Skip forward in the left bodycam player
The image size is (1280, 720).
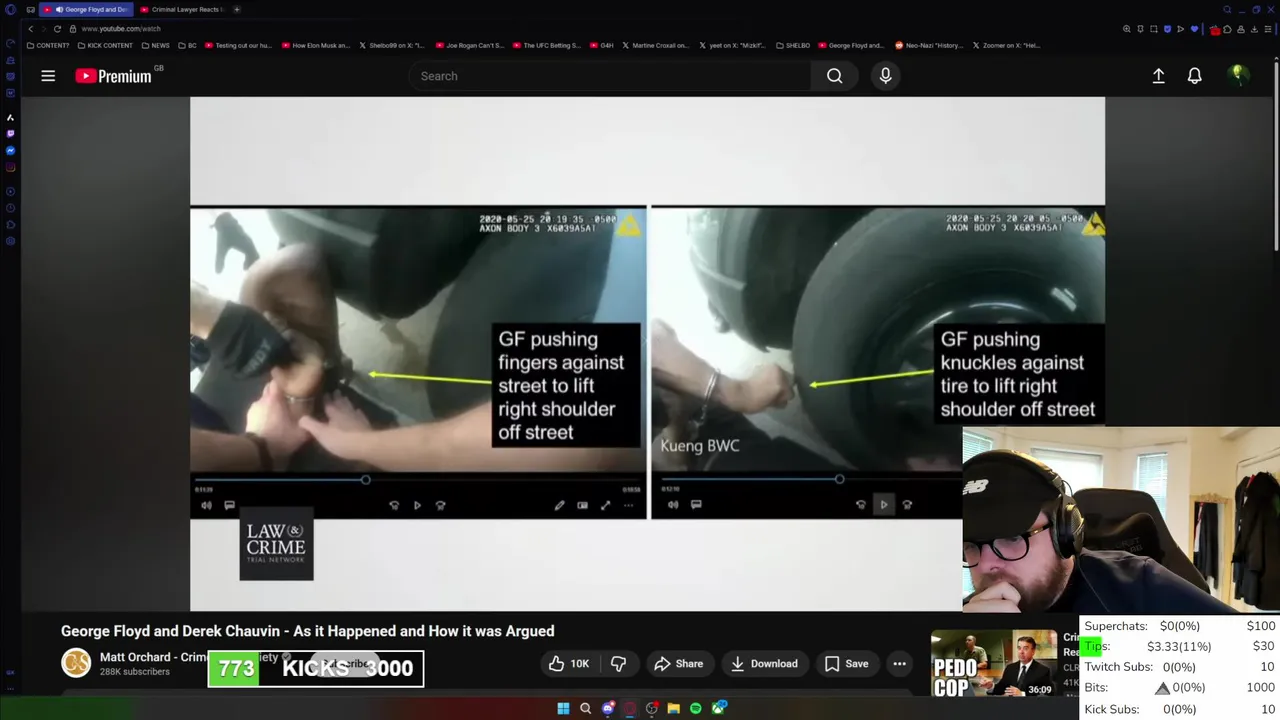tap(440, 505)
